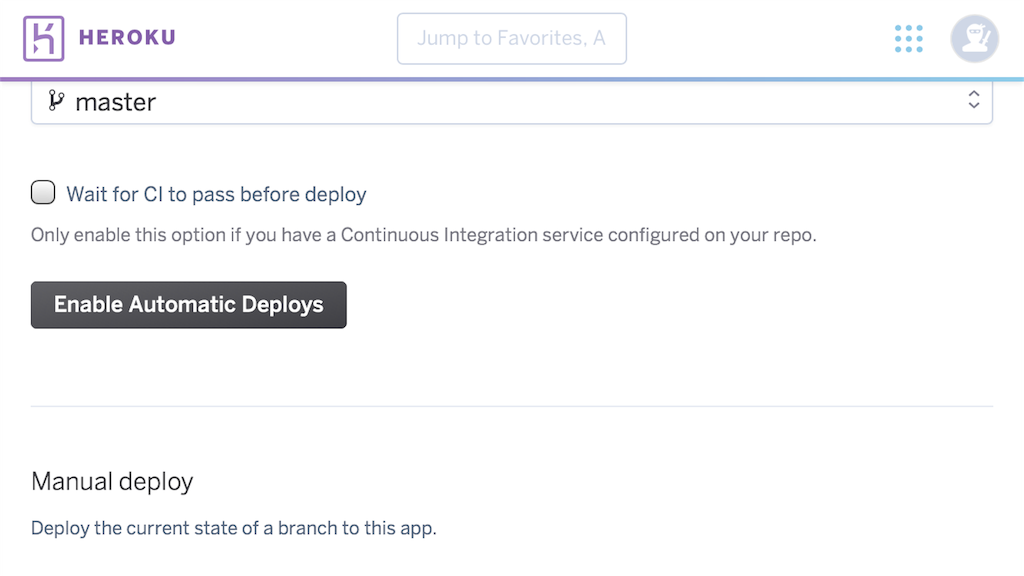Click the HEROKU wordmark text
The image size is (1024, 576).
pos(126,38)
